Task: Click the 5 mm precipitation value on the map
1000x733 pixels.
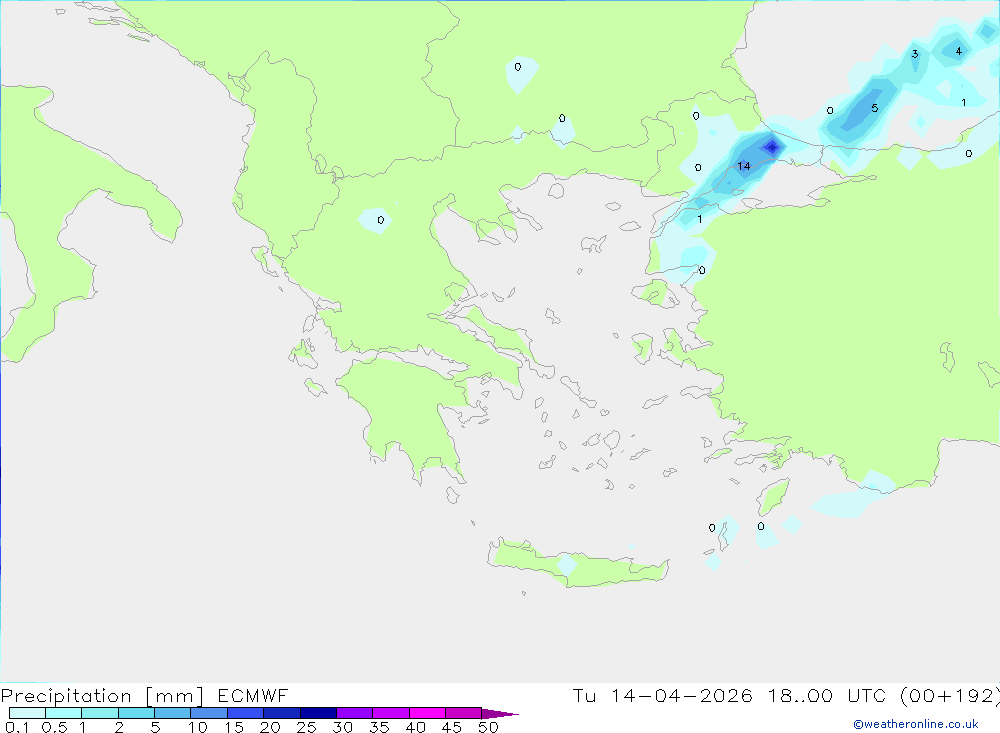Action: pos(874,108)
